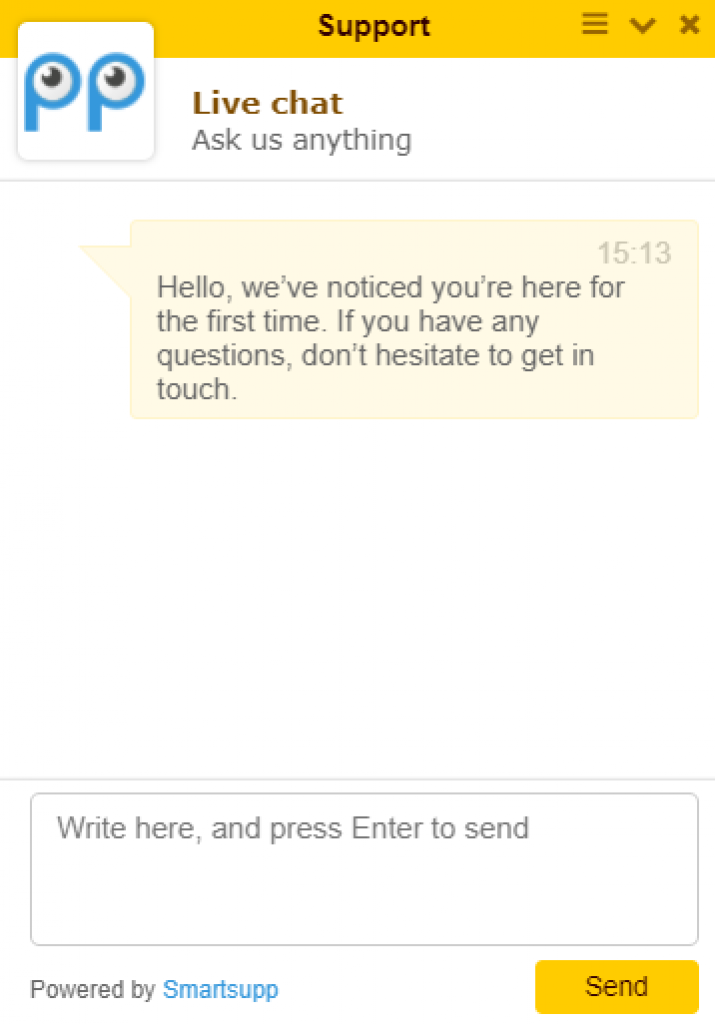Select the "Live chat" heading
Screen dimensions: 715x1024
[x=267, y=103]
